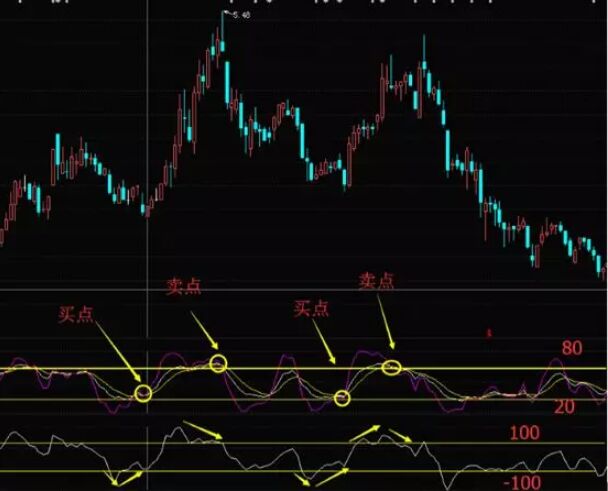
Task: Click the leftmost 卖点 red text label
Action: pyautogui.click(x=185, y=288)
